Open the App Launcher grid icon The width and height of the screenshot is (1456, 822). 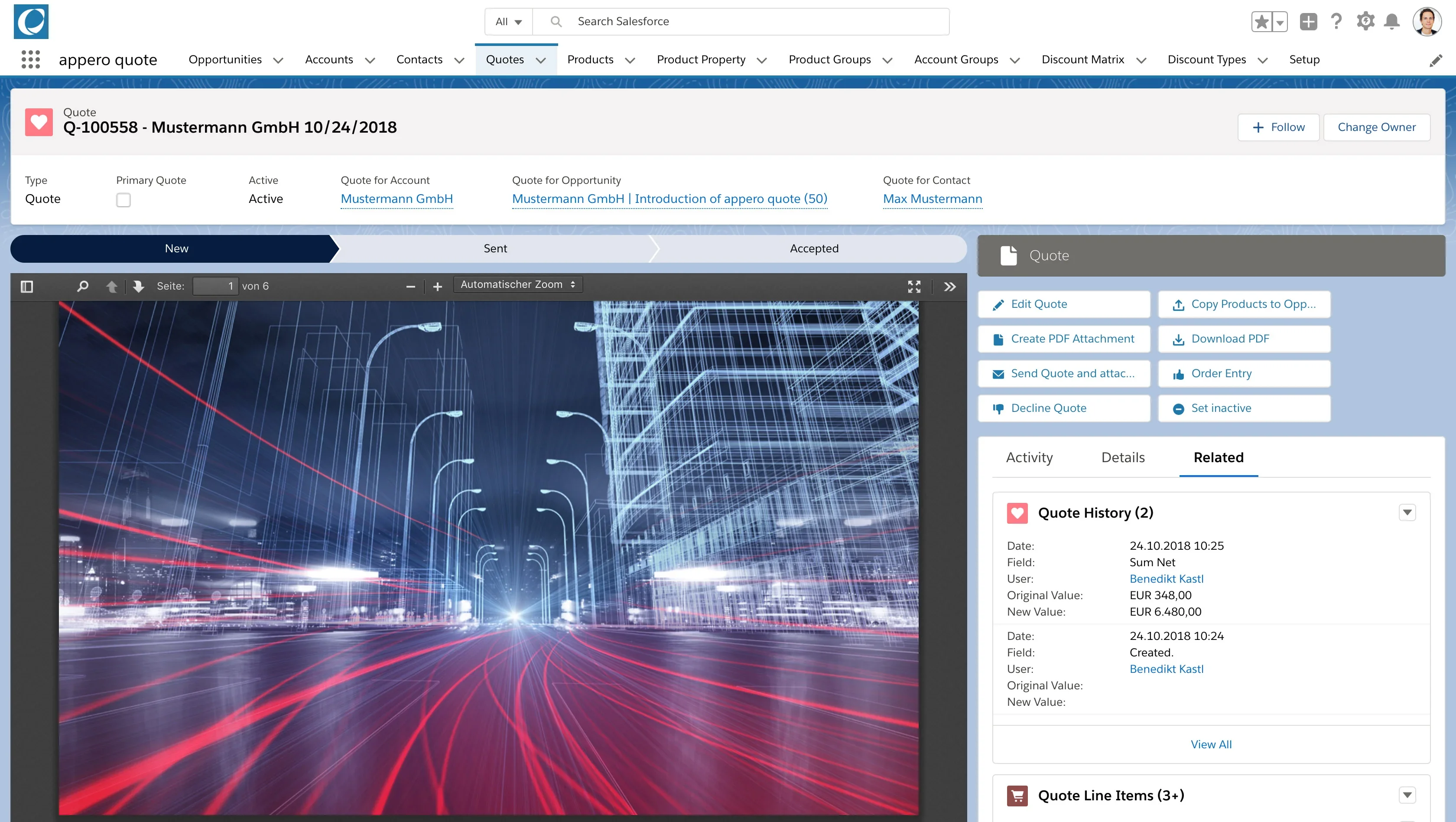coord(30,59)
